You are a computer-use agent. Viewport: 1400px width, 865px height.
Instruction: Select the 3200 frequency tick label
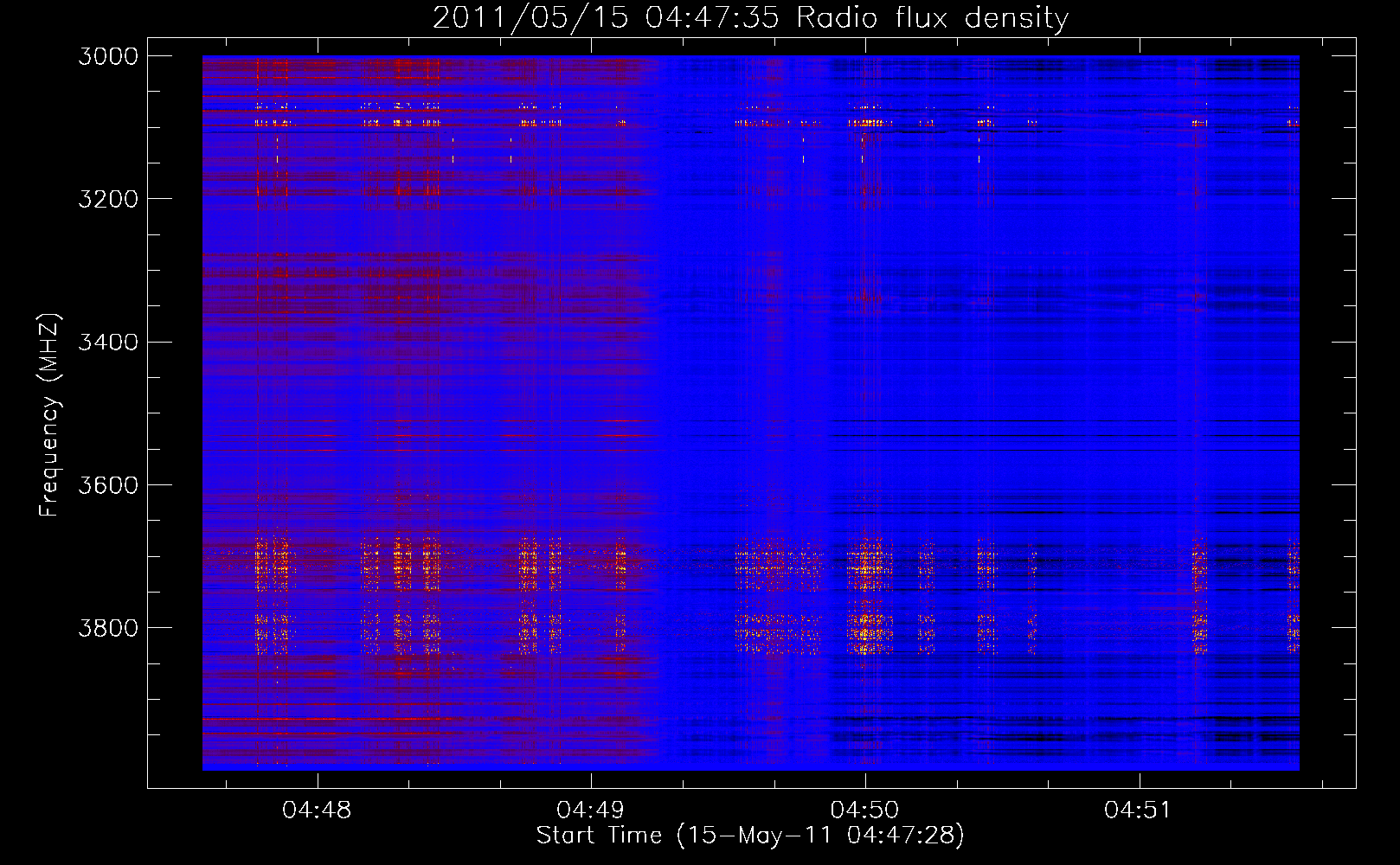pos(108,199)
